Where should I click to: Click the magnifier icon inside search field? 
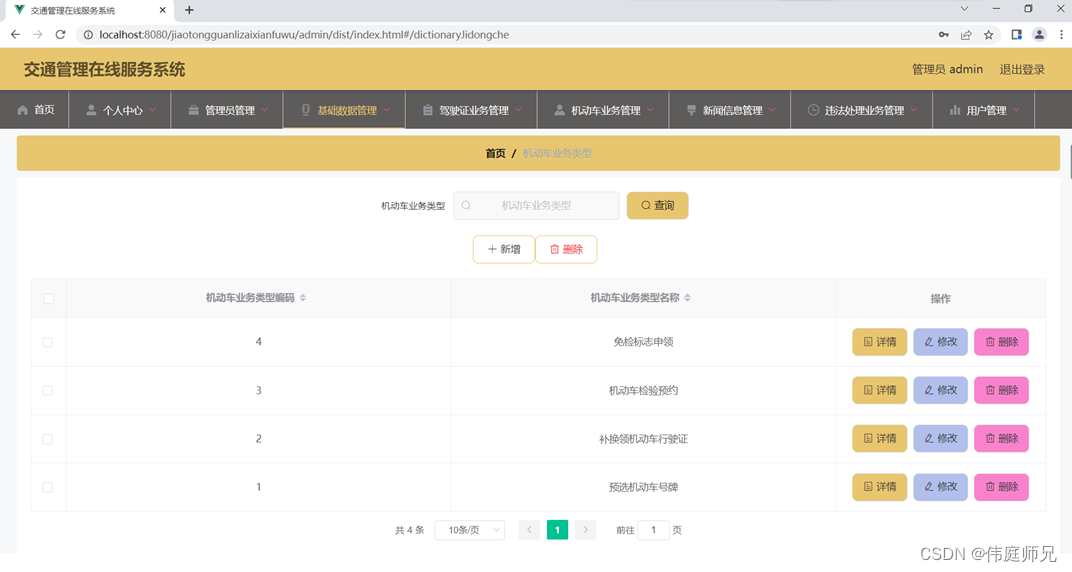466,206
